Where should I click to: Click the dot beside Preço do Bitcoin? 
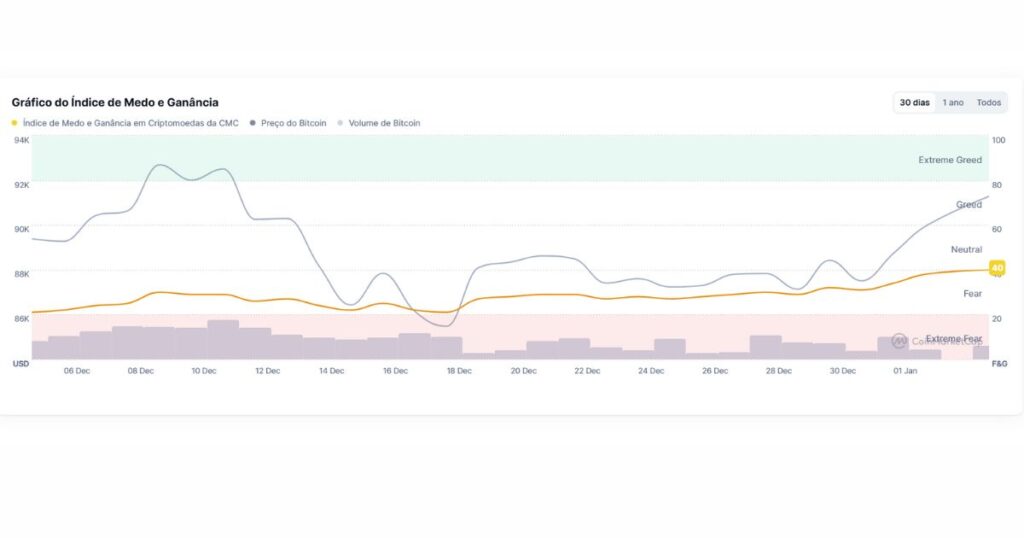point(249,123)
